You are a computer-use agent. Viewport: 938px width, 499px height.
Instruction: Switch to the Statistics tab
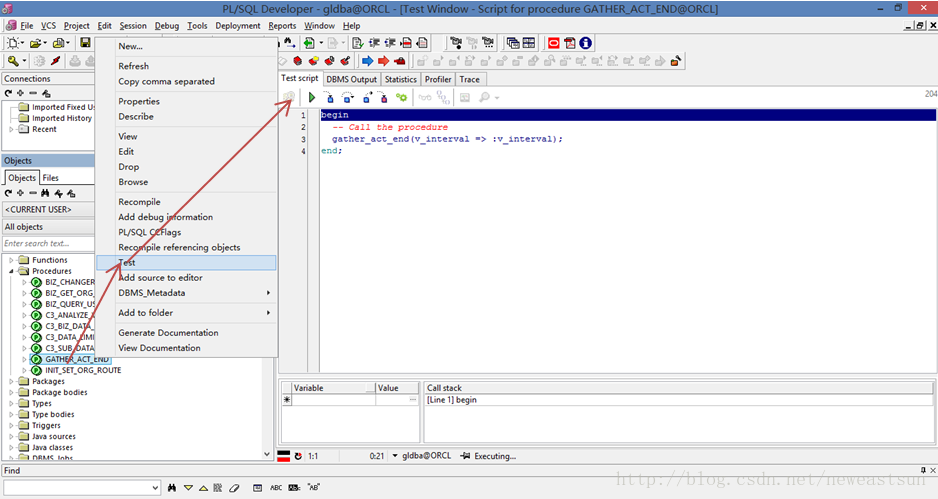(400, 80)
